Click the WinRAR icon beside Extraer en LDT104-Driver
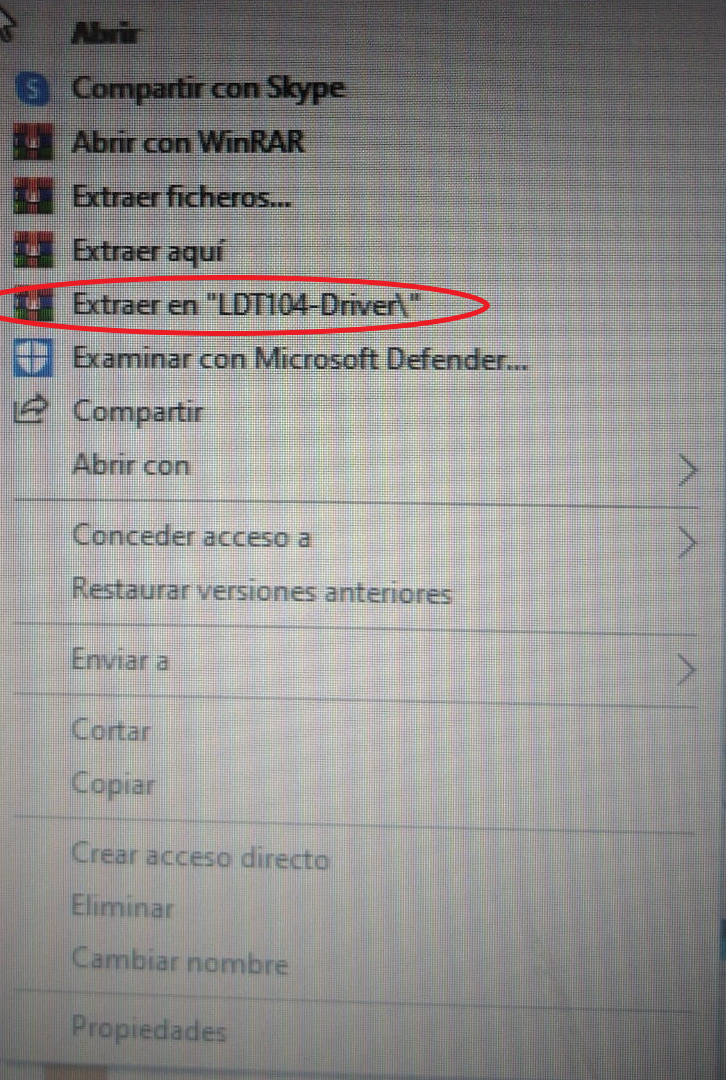This screenshot has width=726, height=1080. tap(32, 304)
